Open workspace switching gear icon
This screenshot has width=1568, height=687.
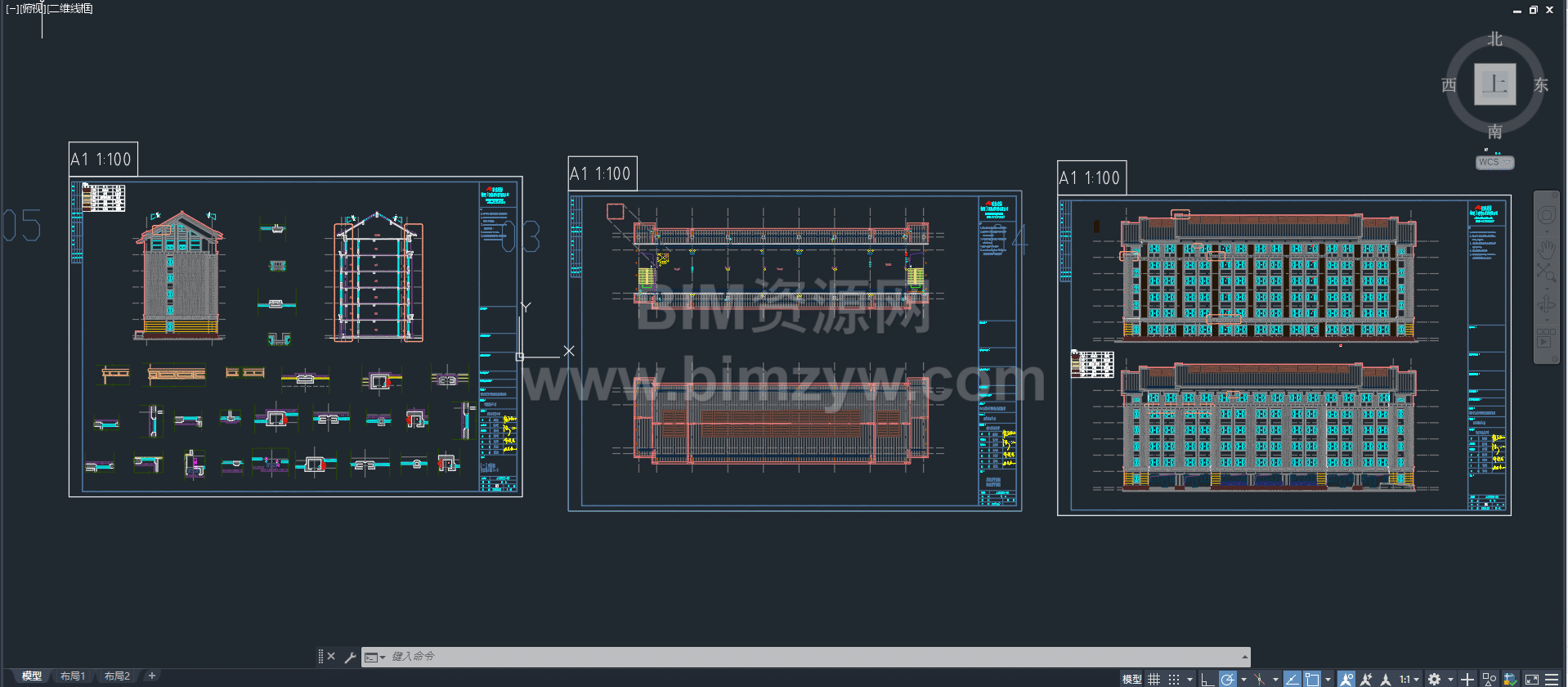pos(1434,680)
